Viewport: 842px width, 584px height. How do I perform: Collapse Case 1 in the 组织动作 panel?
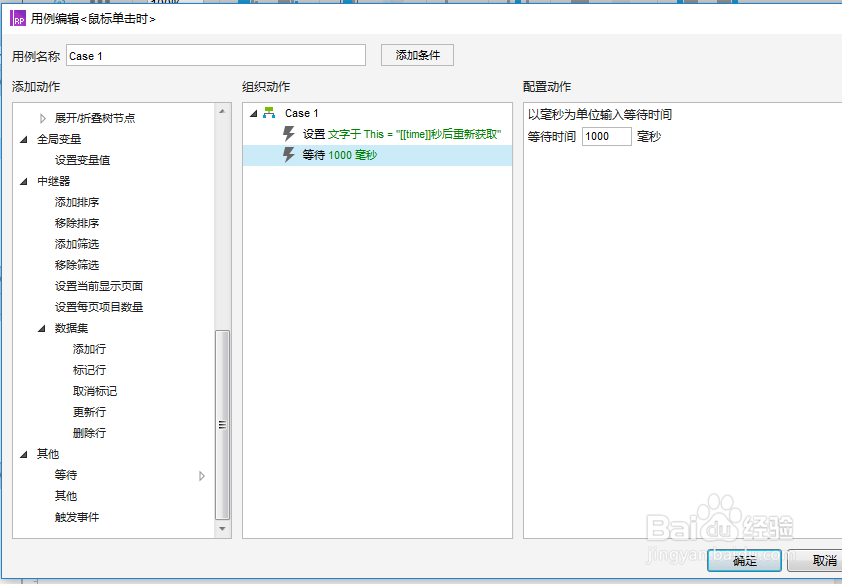pyautogui.click(x=253, y=112)
